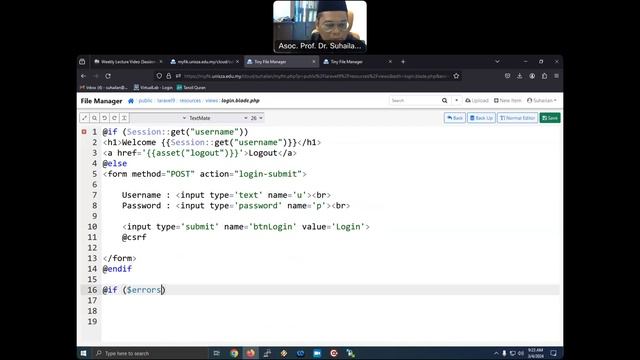
Task: Open Google Chrome from the taskbar
Action: [x=234, y=353]
